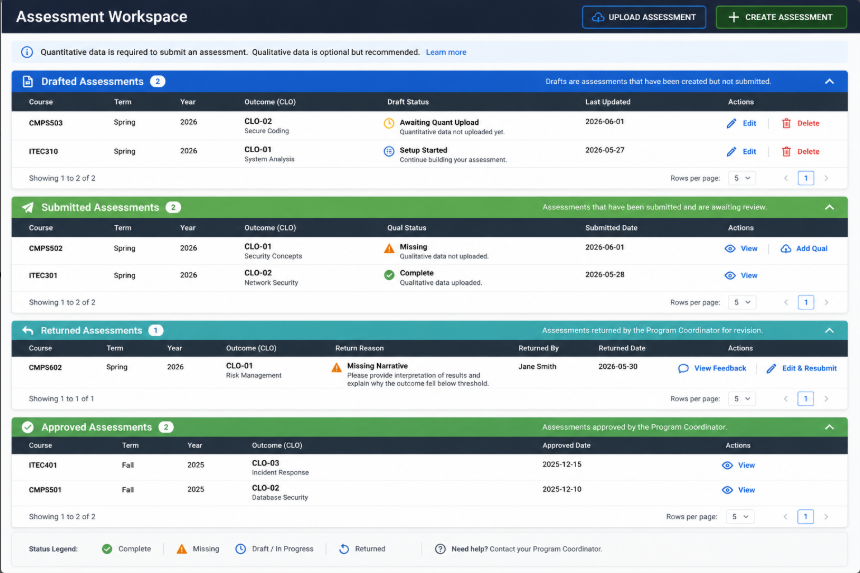Collapse the Returned Assessments section

(x=829, y=330)
